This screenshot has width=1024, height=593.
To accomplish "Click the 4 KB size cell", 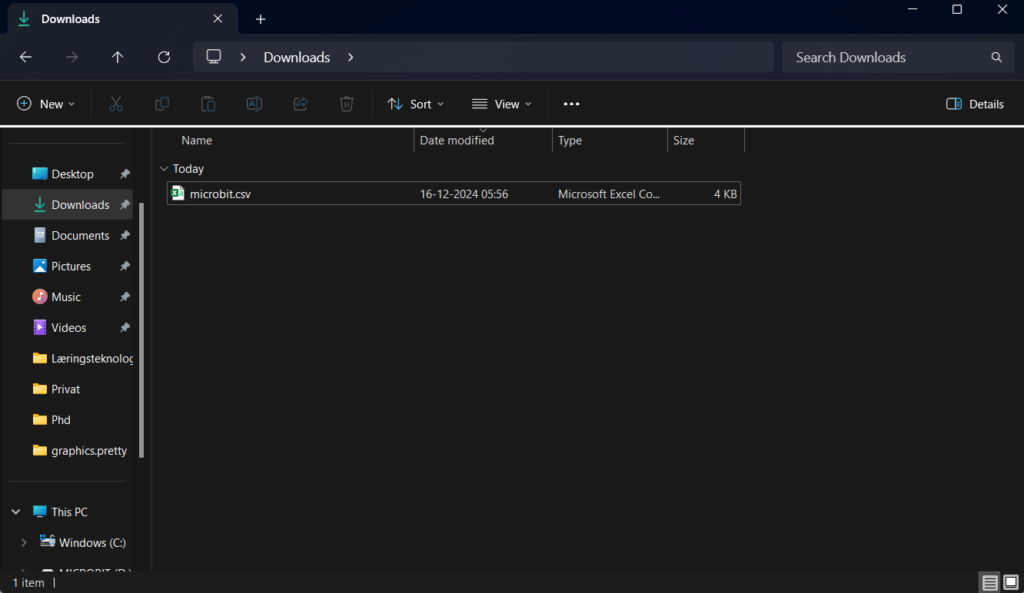I will click(725, 194).
